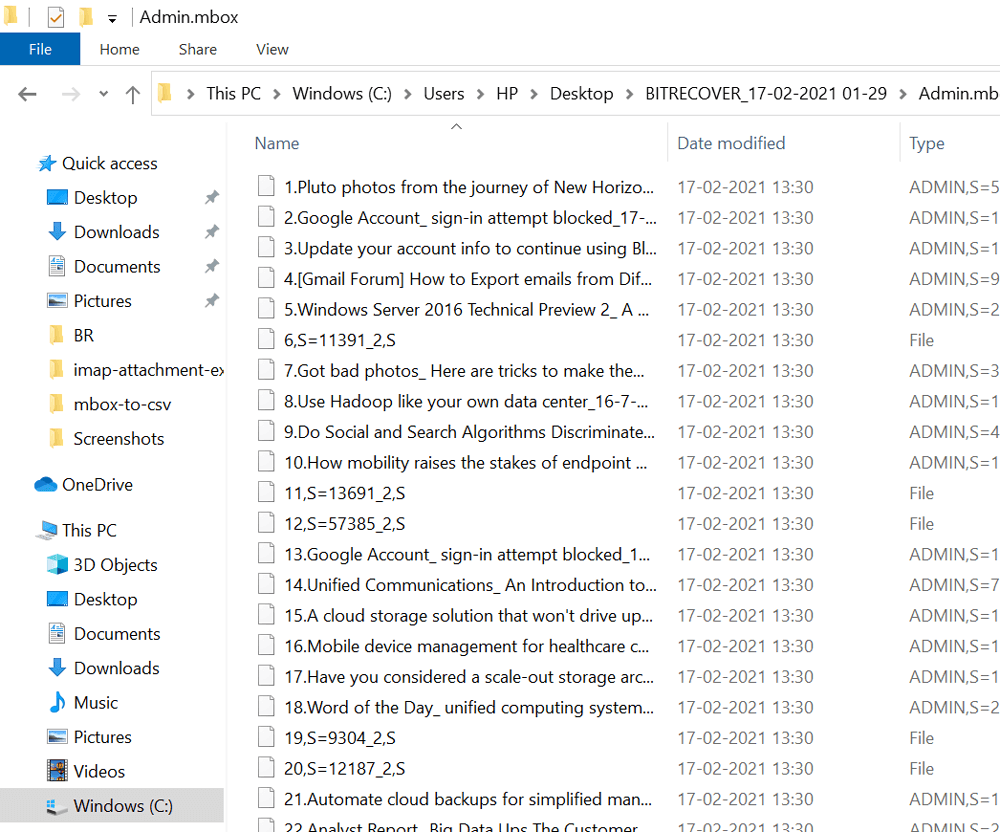Screen dimensions: 1000x832
Task: Click BITRECOVER_17-02-2021 01-29 breadcrumb
Action: 766,94
